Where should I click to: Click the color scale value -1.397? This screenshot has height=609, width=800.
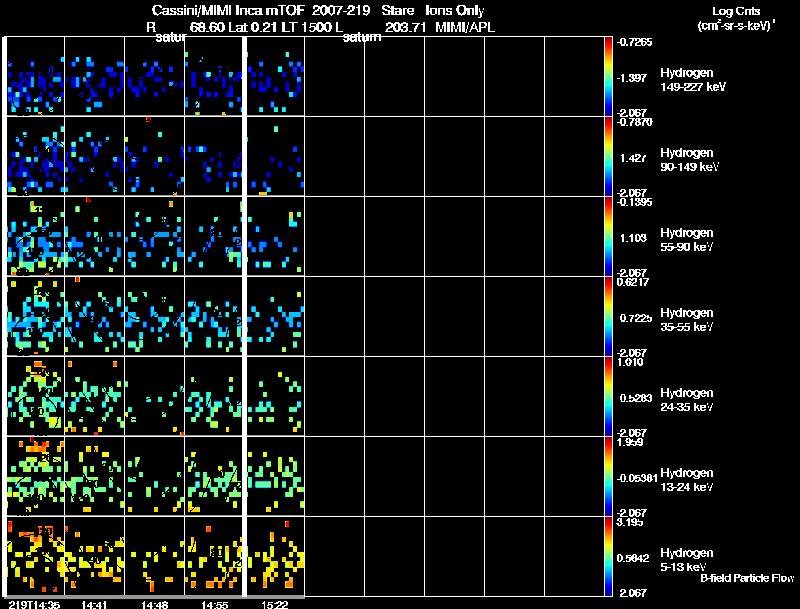coord(633,78)
